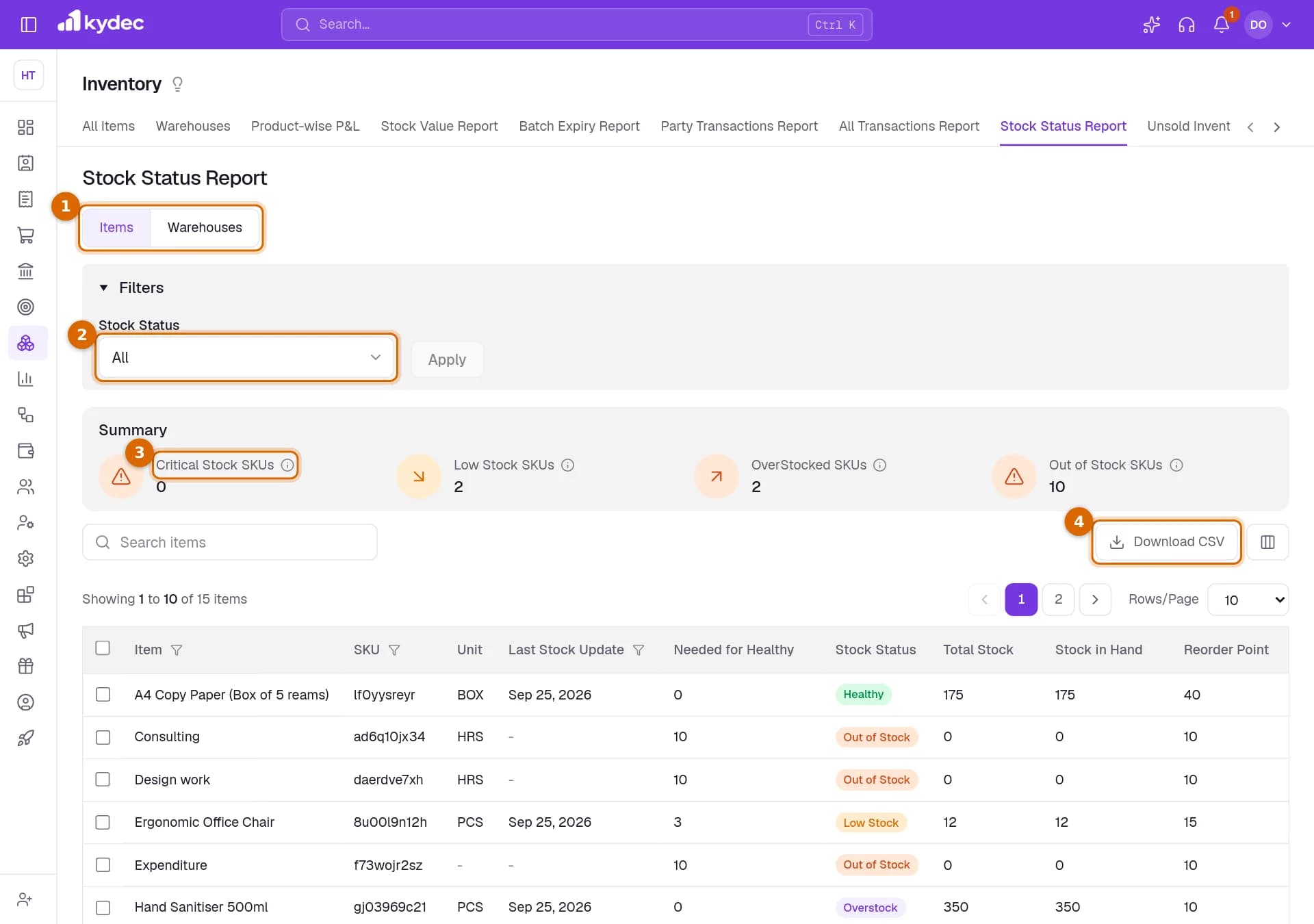Collapse the Filters section triangle
The image size is (1314, 924).
click(103, 288)
